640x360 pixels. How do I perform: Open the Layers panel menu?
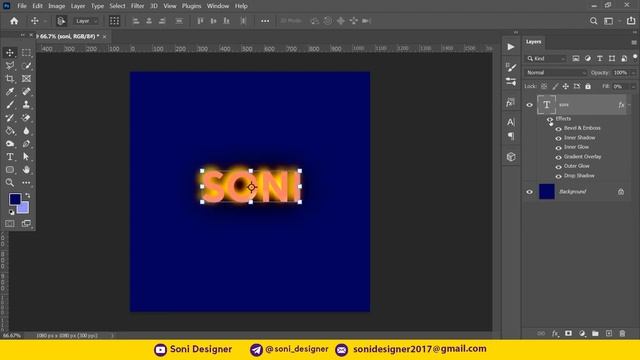tap(634, 42)
